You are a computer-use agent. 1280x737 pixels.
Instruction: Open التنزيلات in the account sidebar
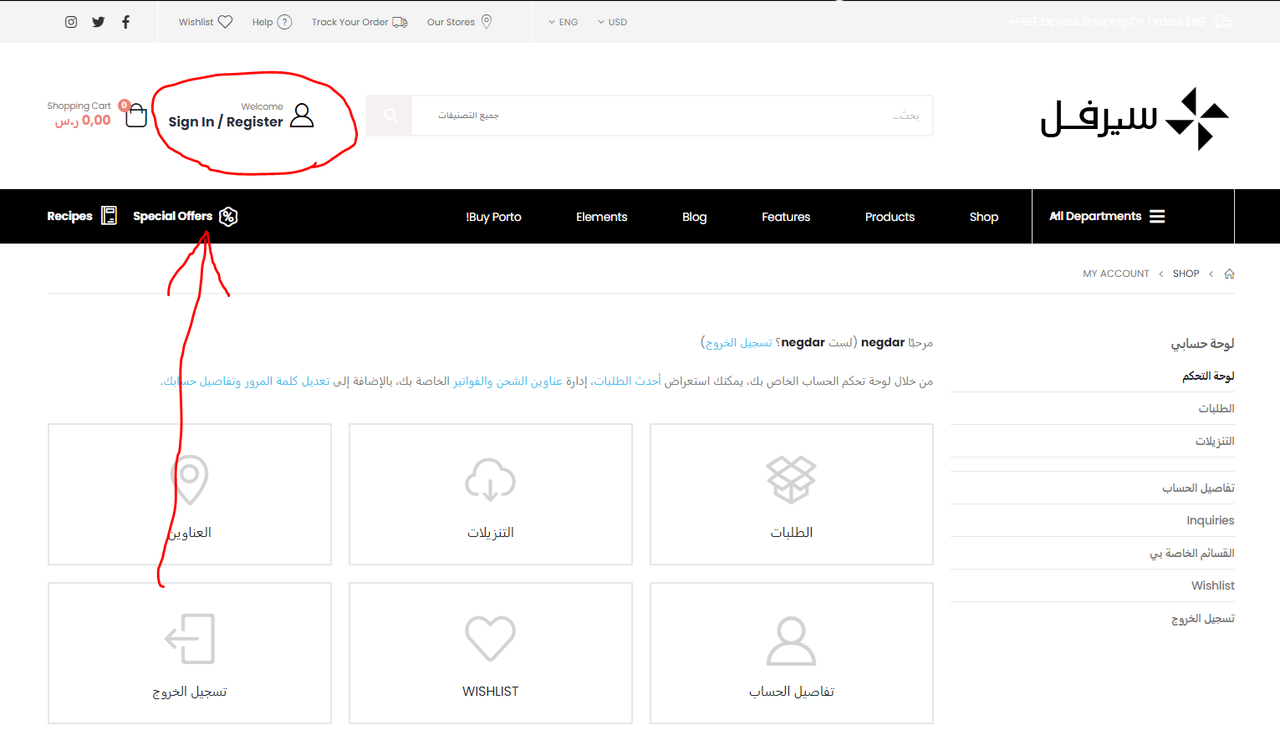coord(1215,442)
